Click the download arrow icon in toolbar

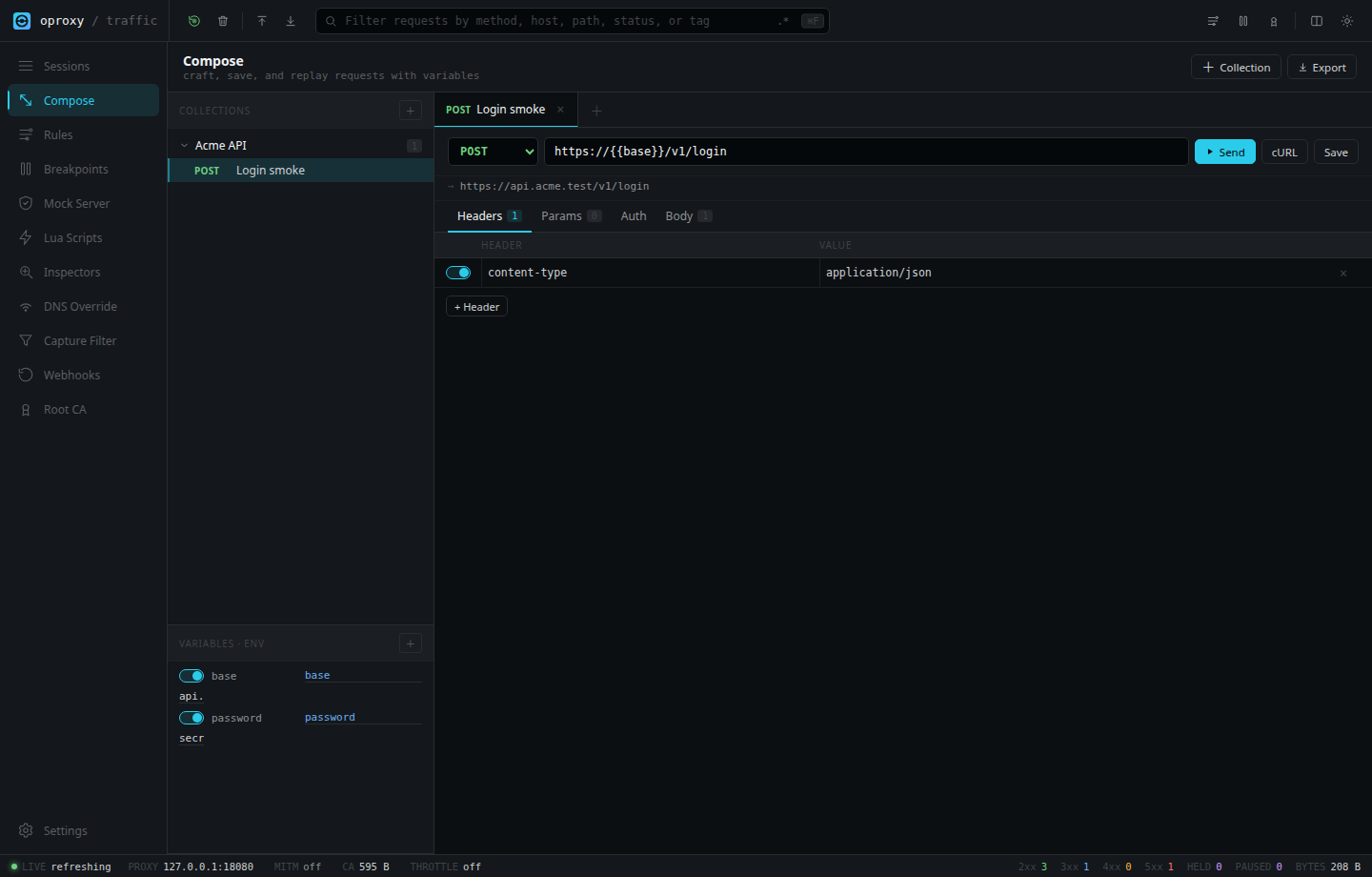(x=291, y=21)
